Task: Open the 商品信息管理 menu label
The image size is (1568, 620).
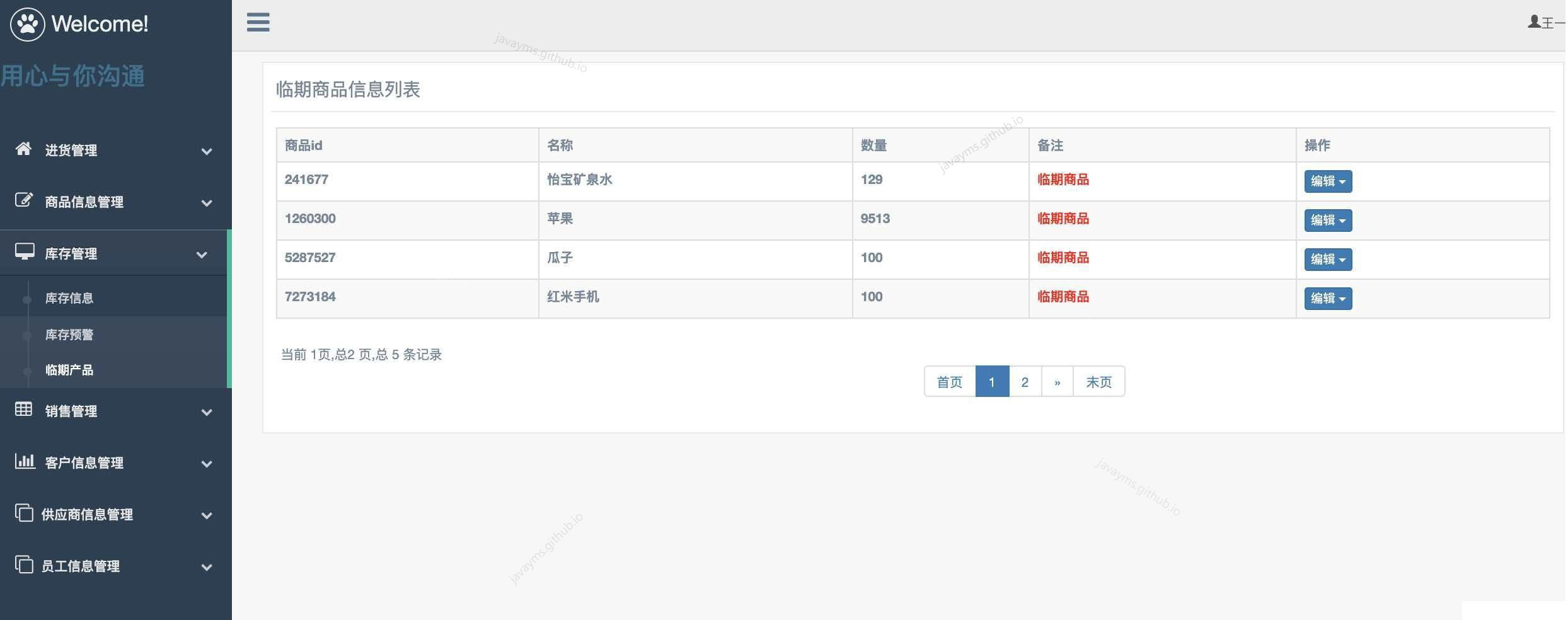Action: coord(84,202)
